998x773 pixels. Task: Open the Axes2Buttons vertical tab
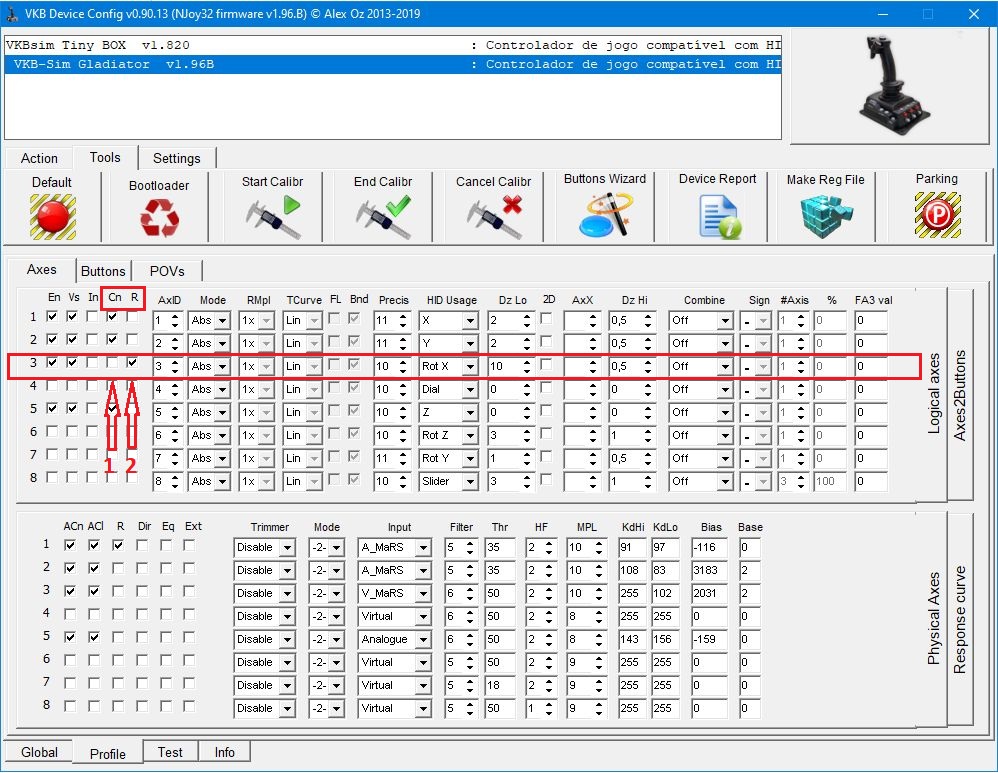[x=960, y=395]
